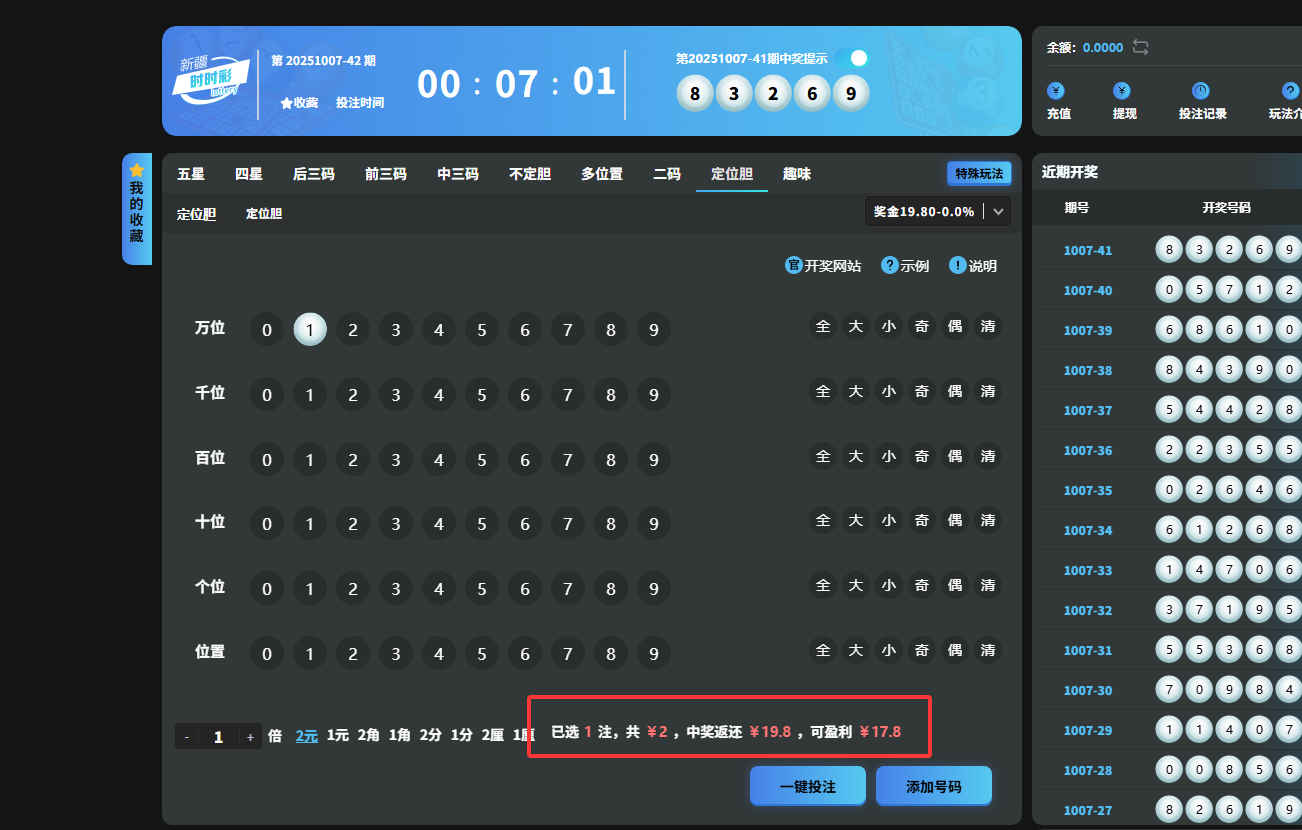Open the 特殊玩法 special play menu
Screen dimensions: 1302x830
coord(978,174)
